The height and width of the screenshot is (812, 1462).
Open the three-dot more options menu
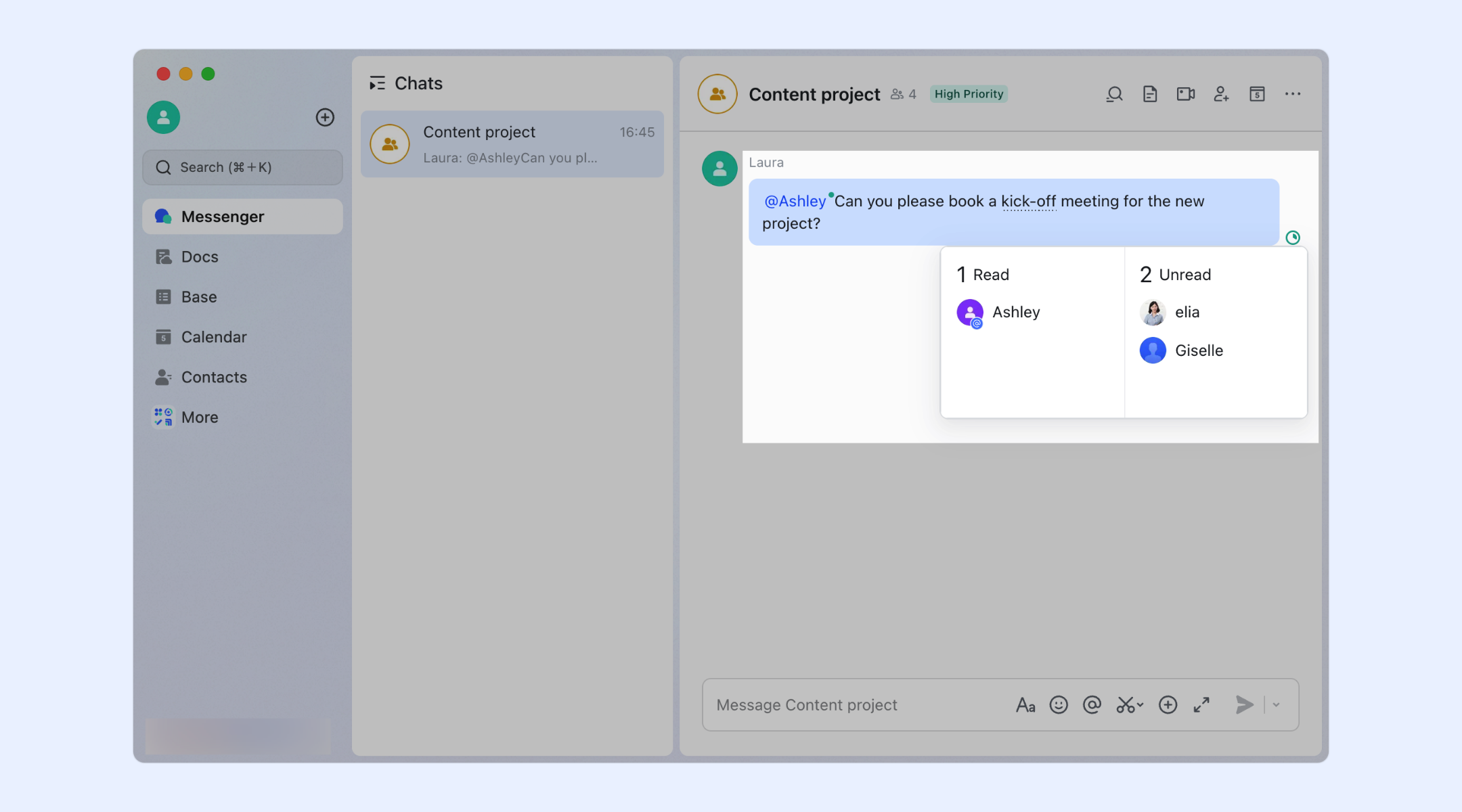pyautogui.click(x=1293, y=94)
